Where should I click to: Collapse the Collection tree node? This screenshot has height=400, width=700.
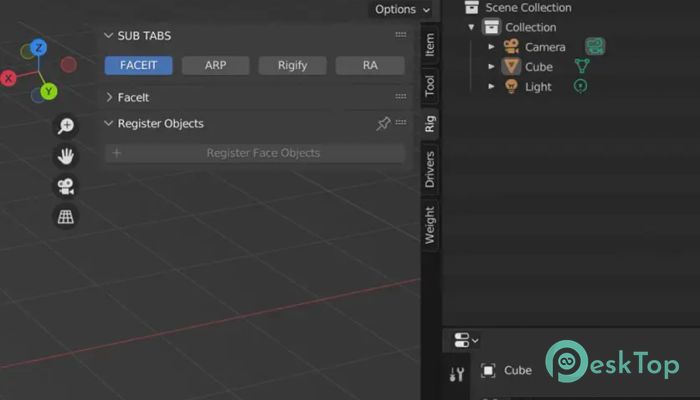(471, 27)
